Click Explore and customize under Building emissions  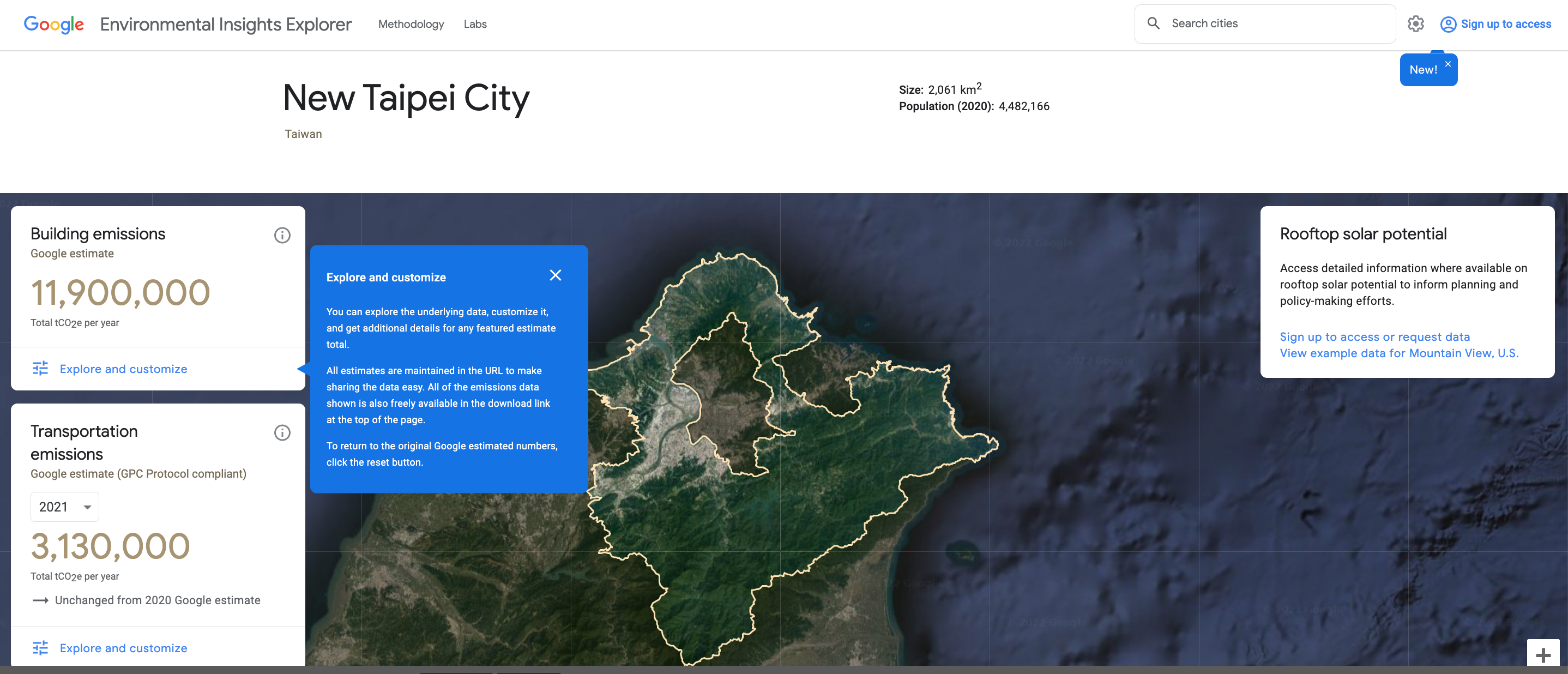123,369
